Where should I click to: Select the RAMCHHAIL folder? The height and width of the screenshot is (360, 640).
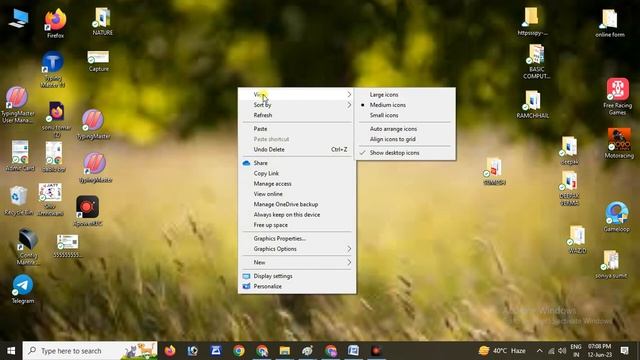click(532, 104)
